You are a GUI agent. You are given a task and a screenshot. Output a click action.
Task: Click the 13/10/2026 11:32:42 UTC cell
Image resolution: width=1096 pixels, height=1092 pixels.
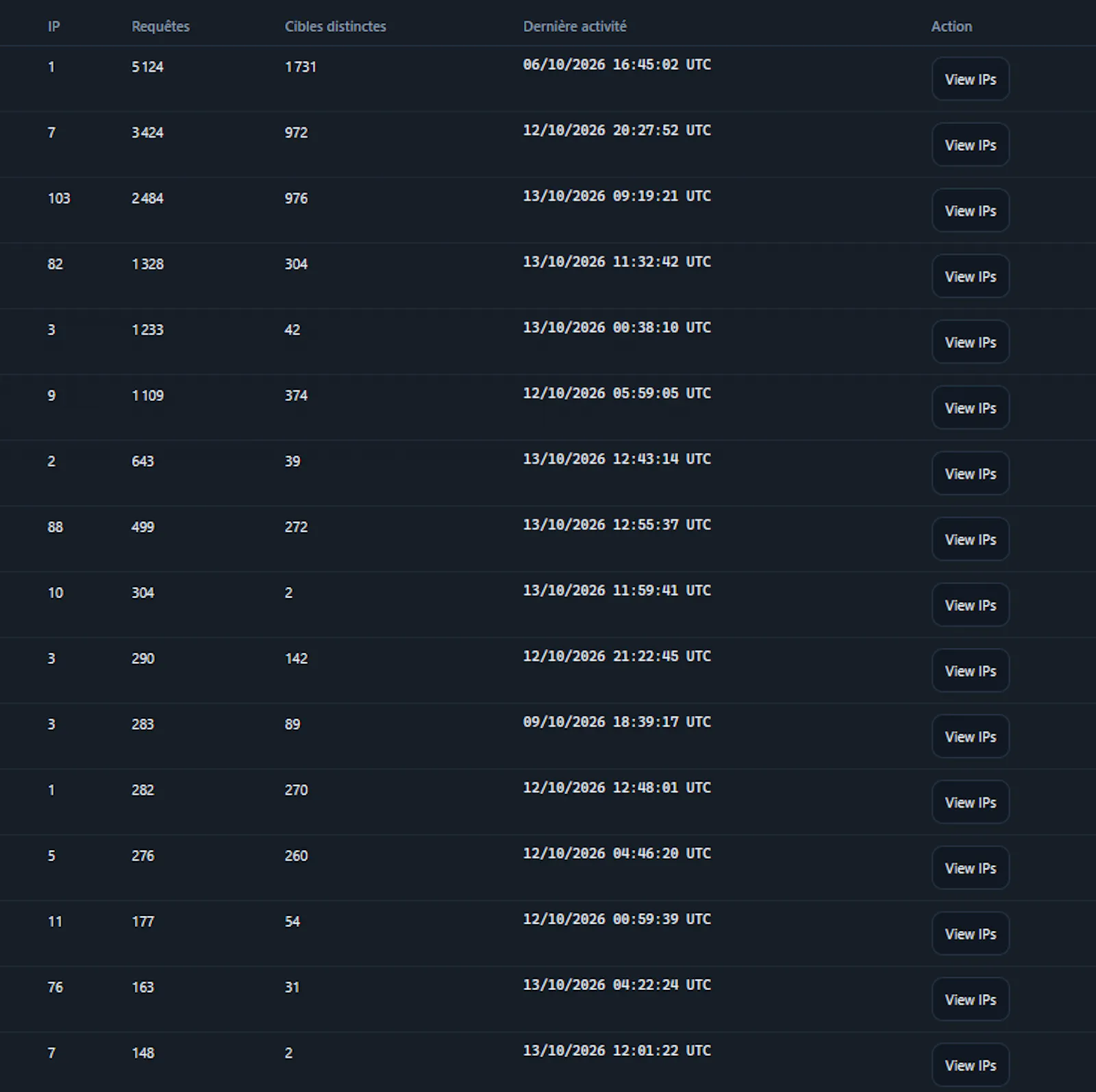pyautogui.click(x=616, y=262)
